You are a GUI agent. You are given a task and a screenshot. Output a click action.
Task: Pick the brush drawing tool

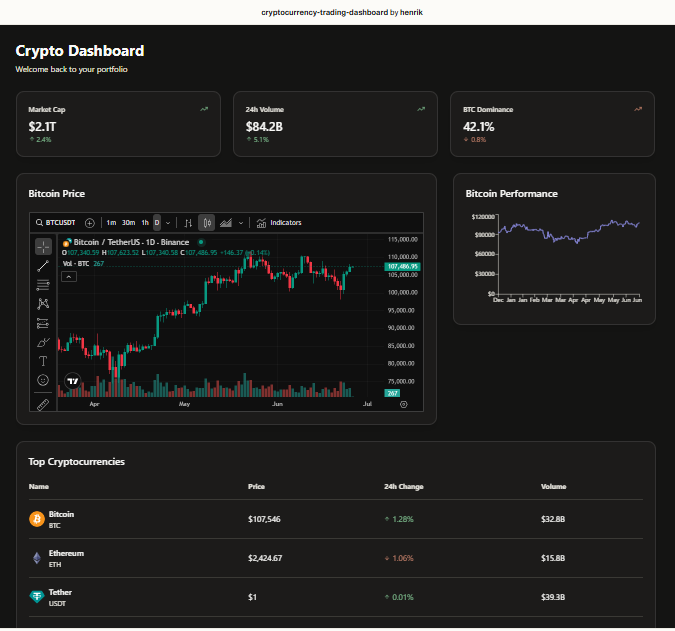(43, 342)
